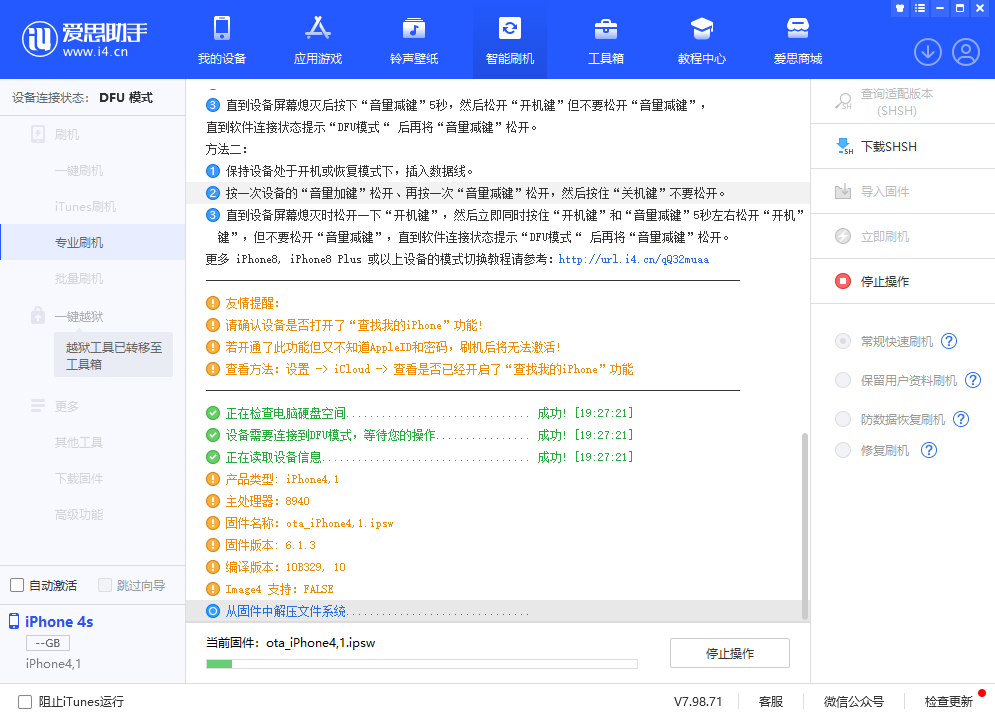This screenshot has height=719, width=995.
Task: Enable the 阻止iTunes运行 checkbox
Action: tap(25, 702)
